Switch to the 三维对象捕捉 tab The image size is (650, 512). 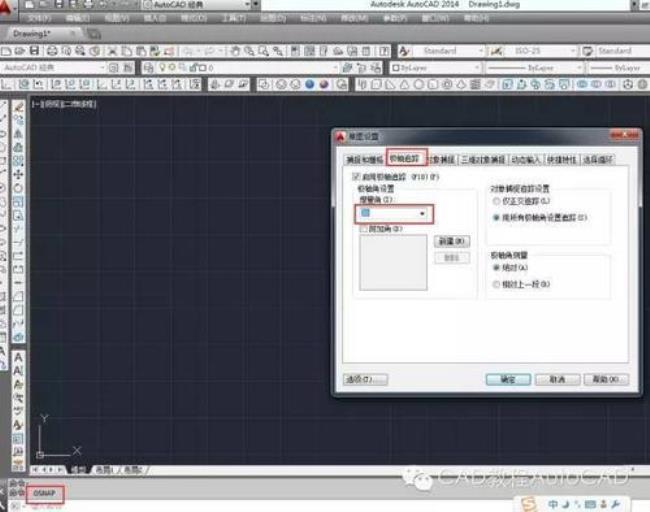coord(483,160)
